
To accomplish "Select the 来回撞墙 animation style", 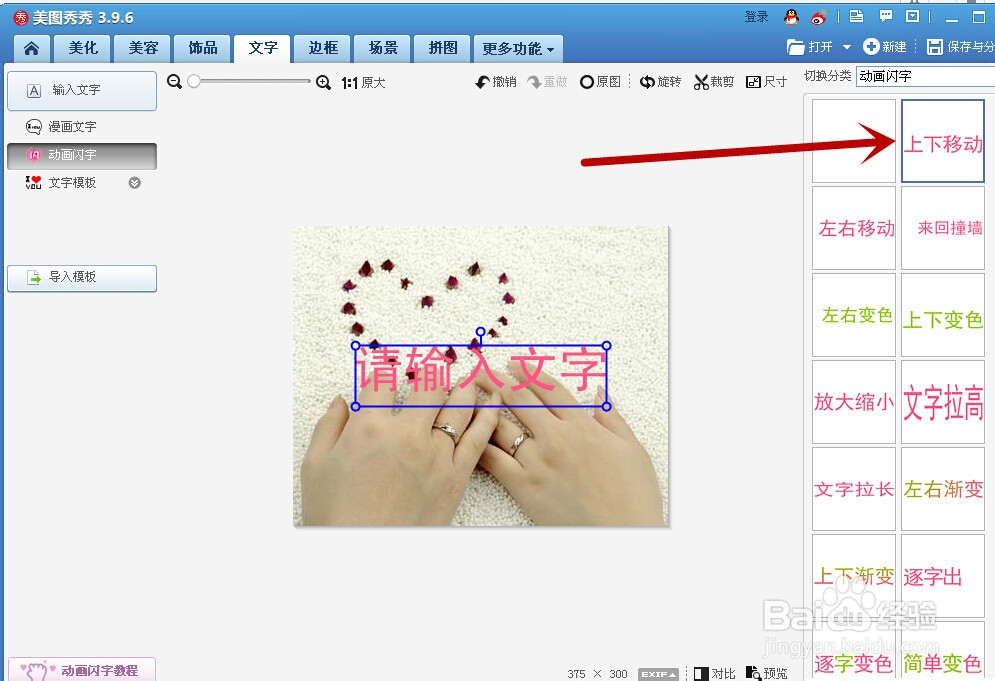I will (943, 228).
